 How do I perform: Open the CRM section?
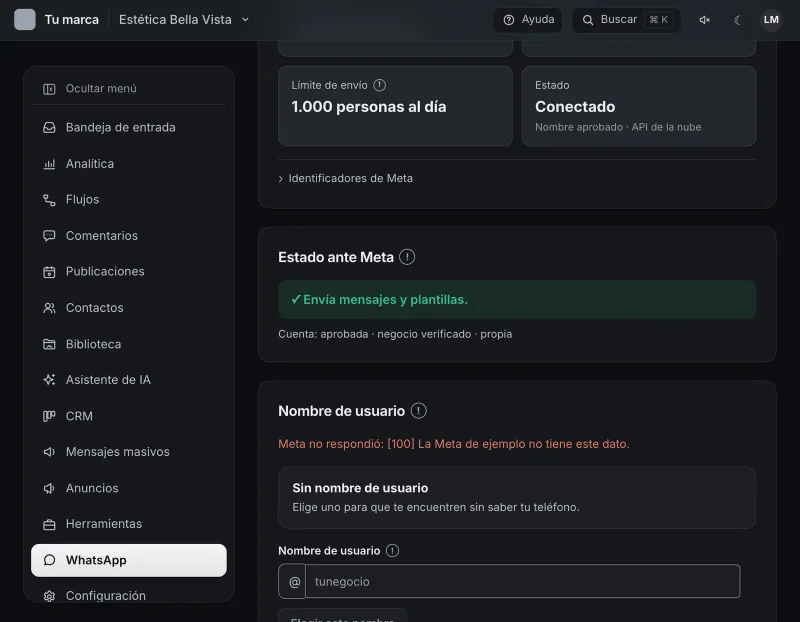tap(129, 416)
